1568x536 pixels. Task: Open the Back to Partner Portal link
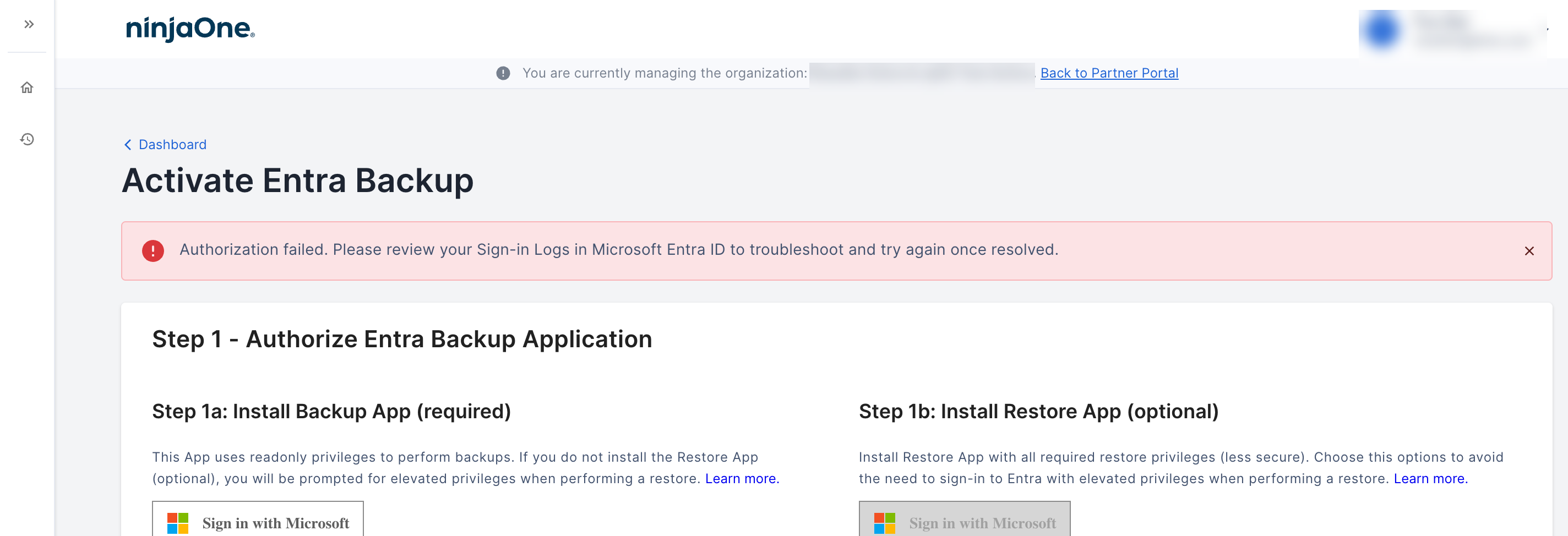[x=1109, y=73]
